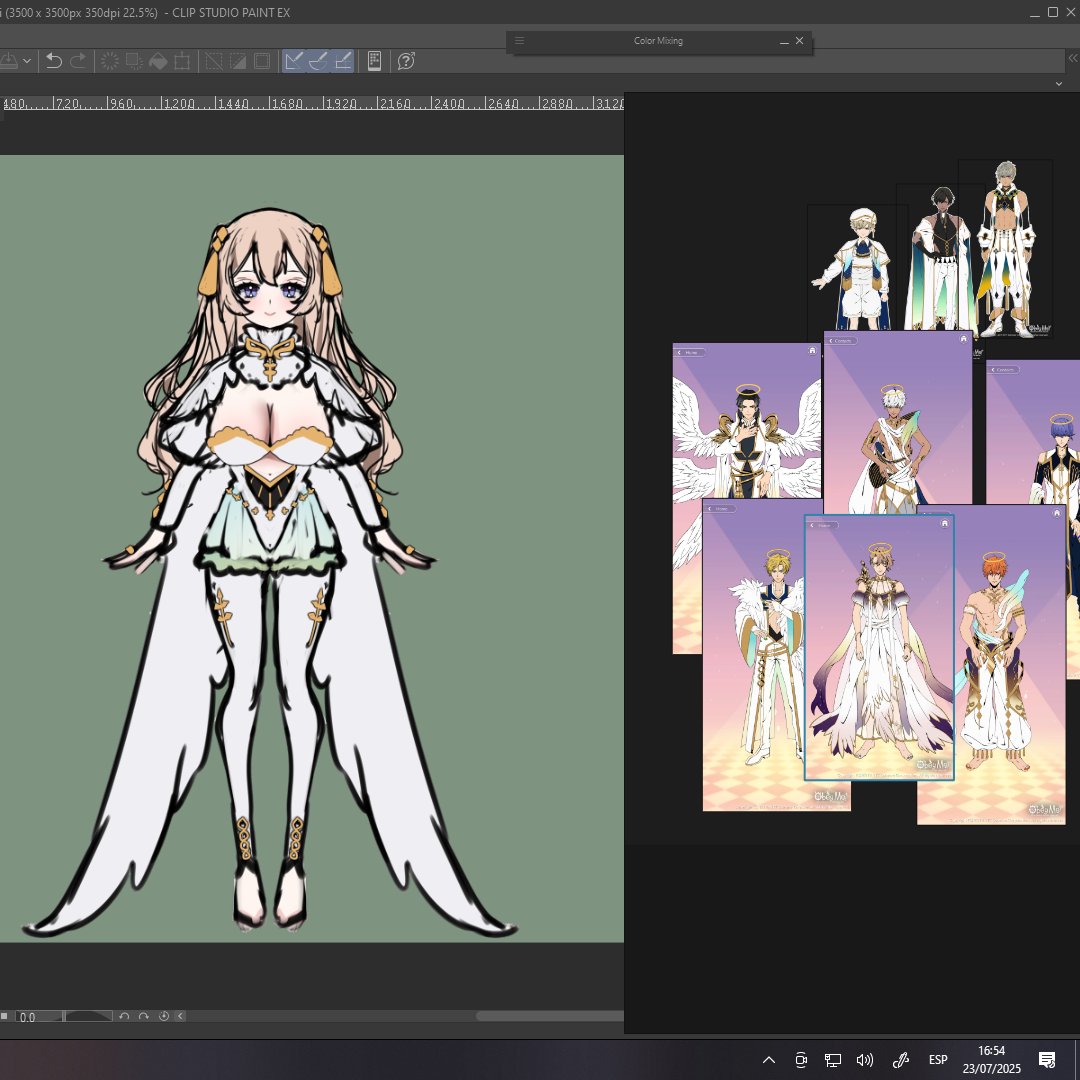Image resolution: width=1080 pixels, height=1080 pixels.
Task: Toggle Snap to Special Ruler
Action: pyautogui.click(x=318, y=61)
